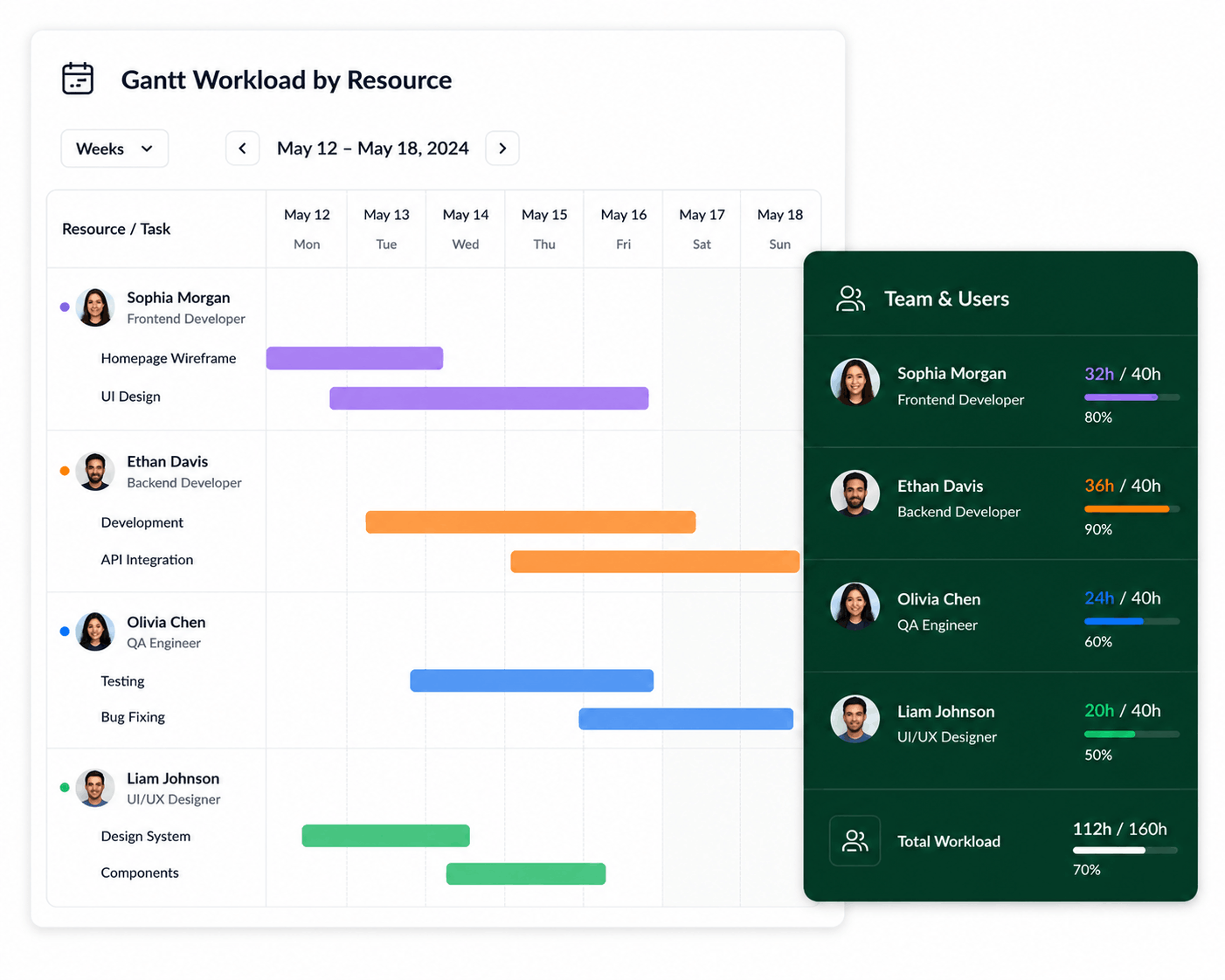Screen dimensions: 1225x980
Task: Click Ethan Davis's name in the Gantt list
Action: pyautogui.click(x=168, y=462)
